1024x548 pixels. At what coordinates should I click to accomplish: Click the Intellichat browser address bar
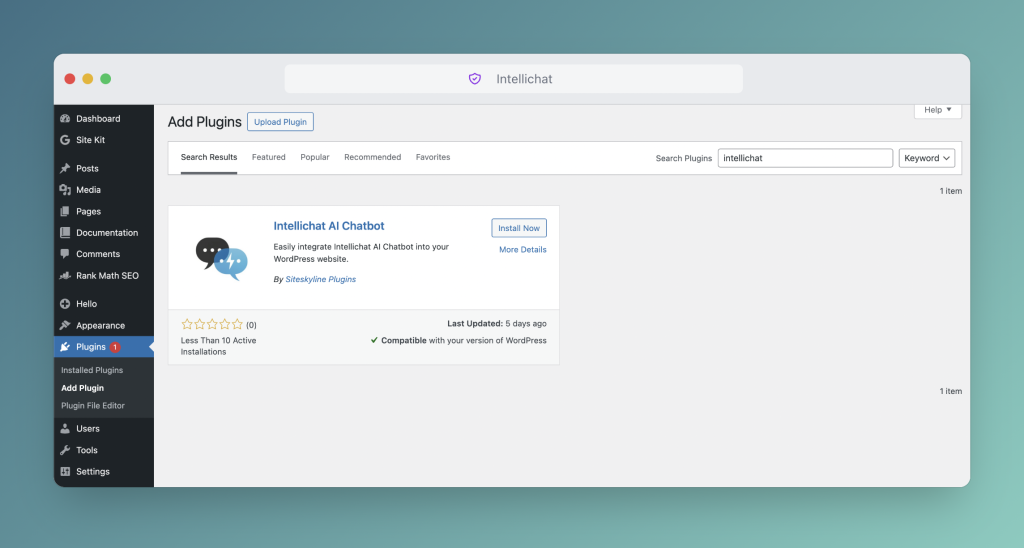[513, 79]
